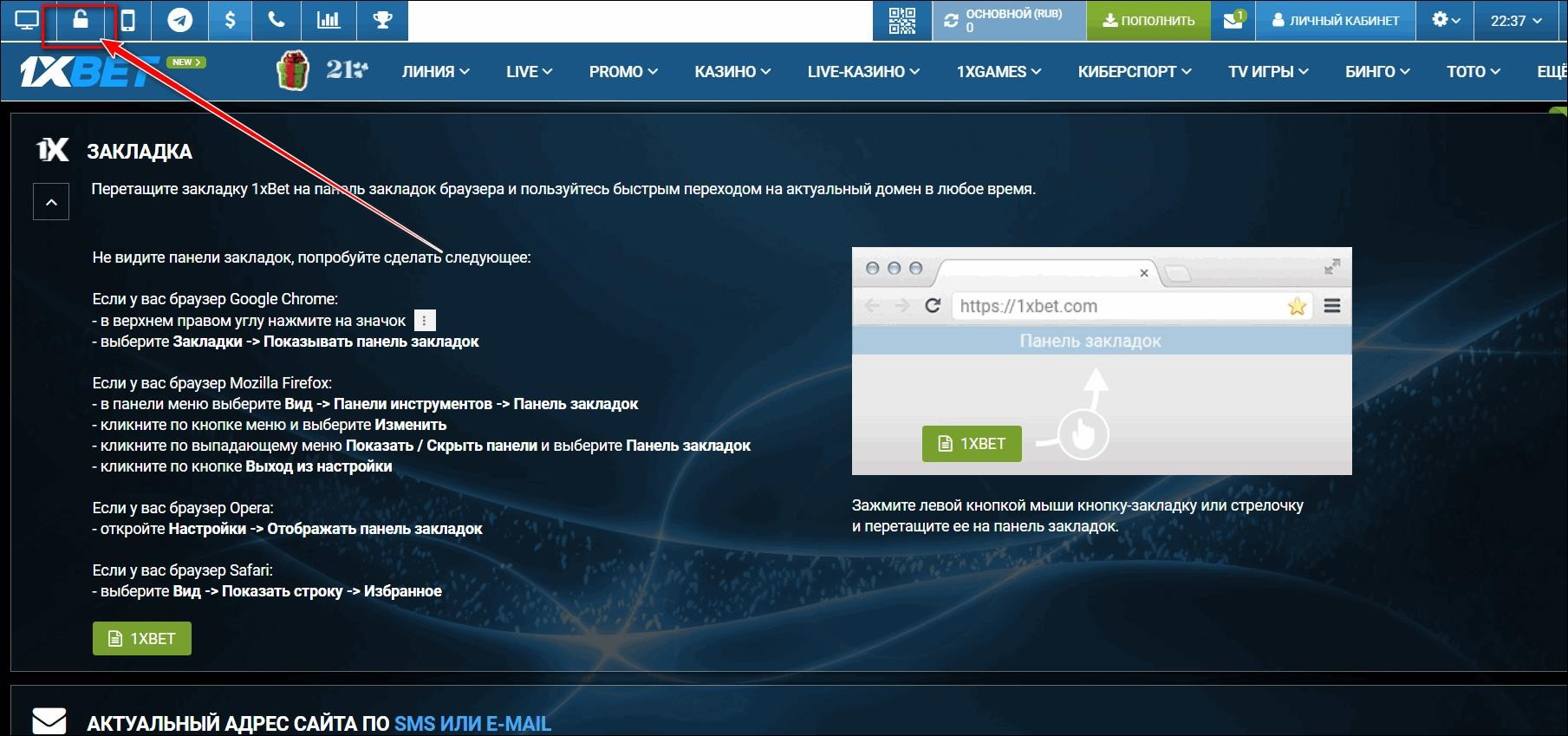Click the QR code icon
The width and height of the screenshot is (1568, 736).
pos(902,20)
